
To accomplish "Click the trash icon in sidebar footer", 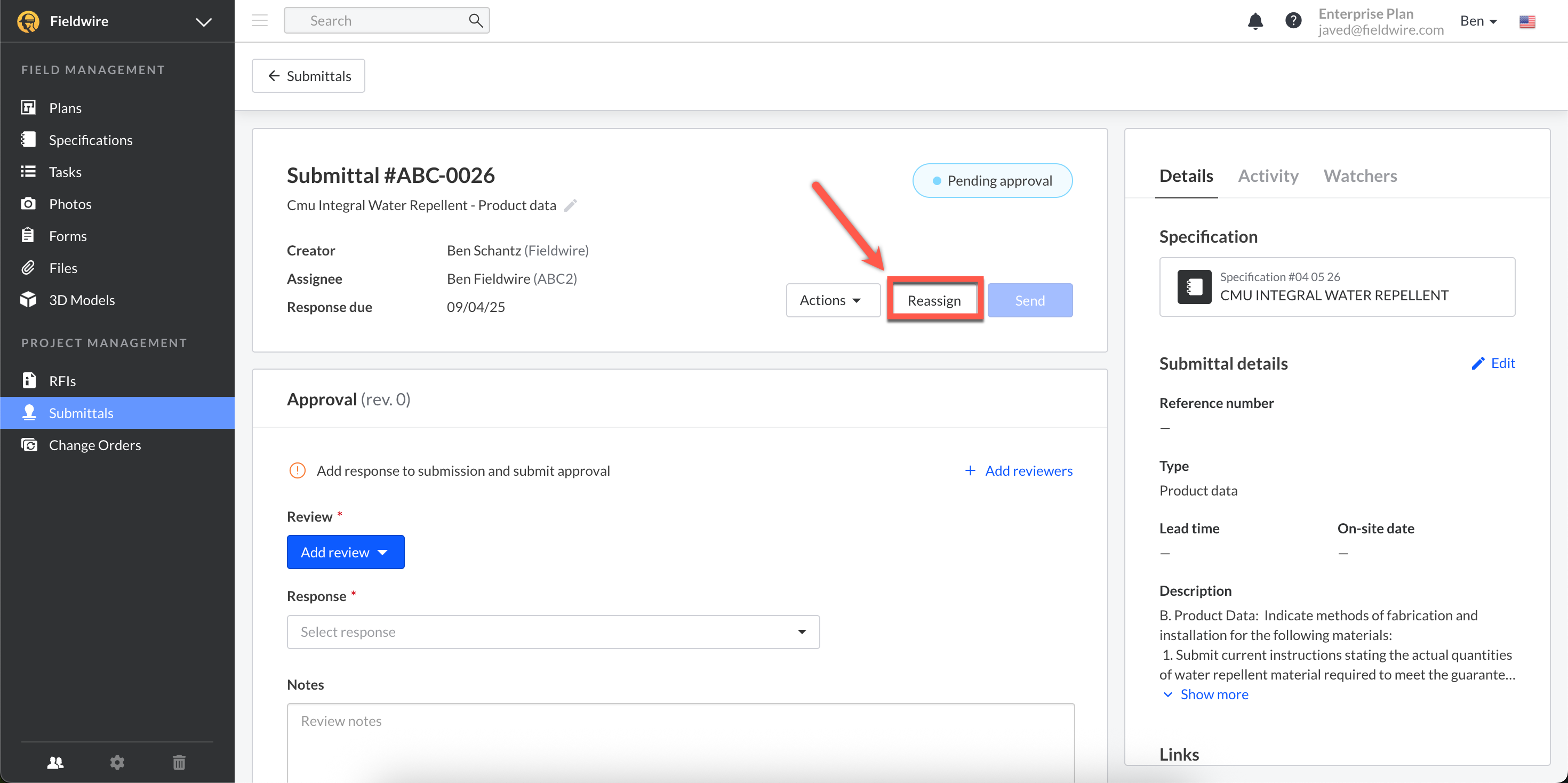I will coord(179,762).
